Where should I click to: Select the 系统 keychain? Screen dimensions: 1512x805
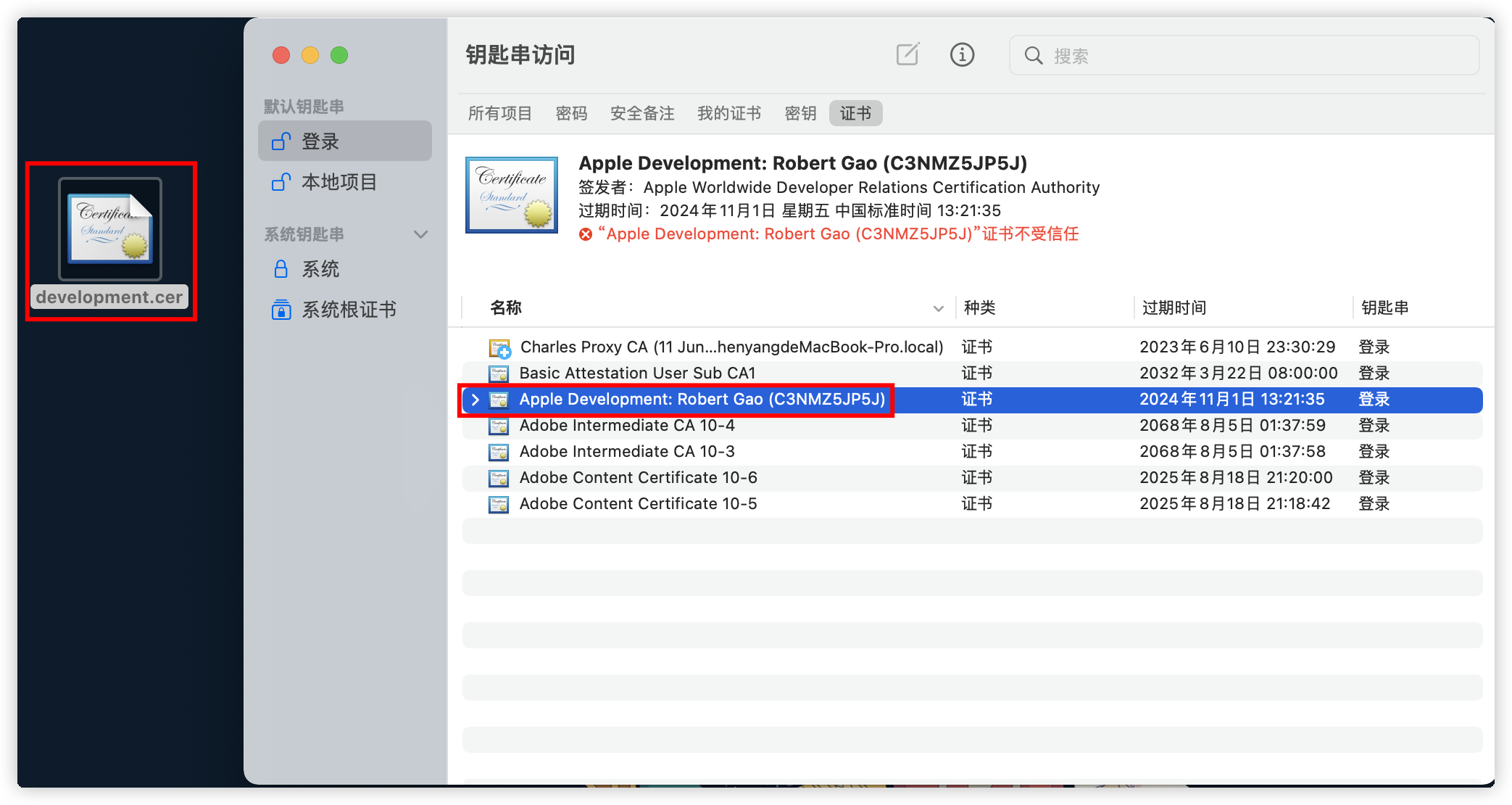pyautogui.click(x=345, y=269)
